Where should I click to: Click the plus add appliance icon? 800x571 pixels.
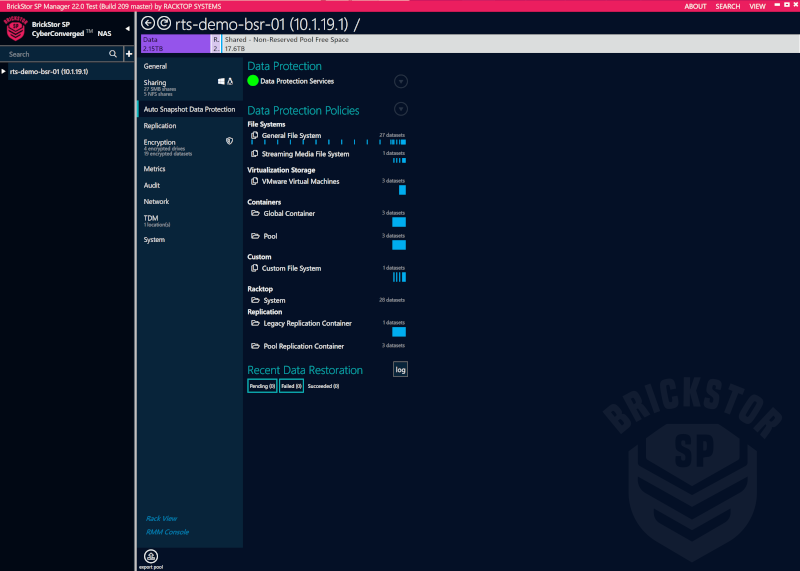pyautogui.click(x=129, y=54)
